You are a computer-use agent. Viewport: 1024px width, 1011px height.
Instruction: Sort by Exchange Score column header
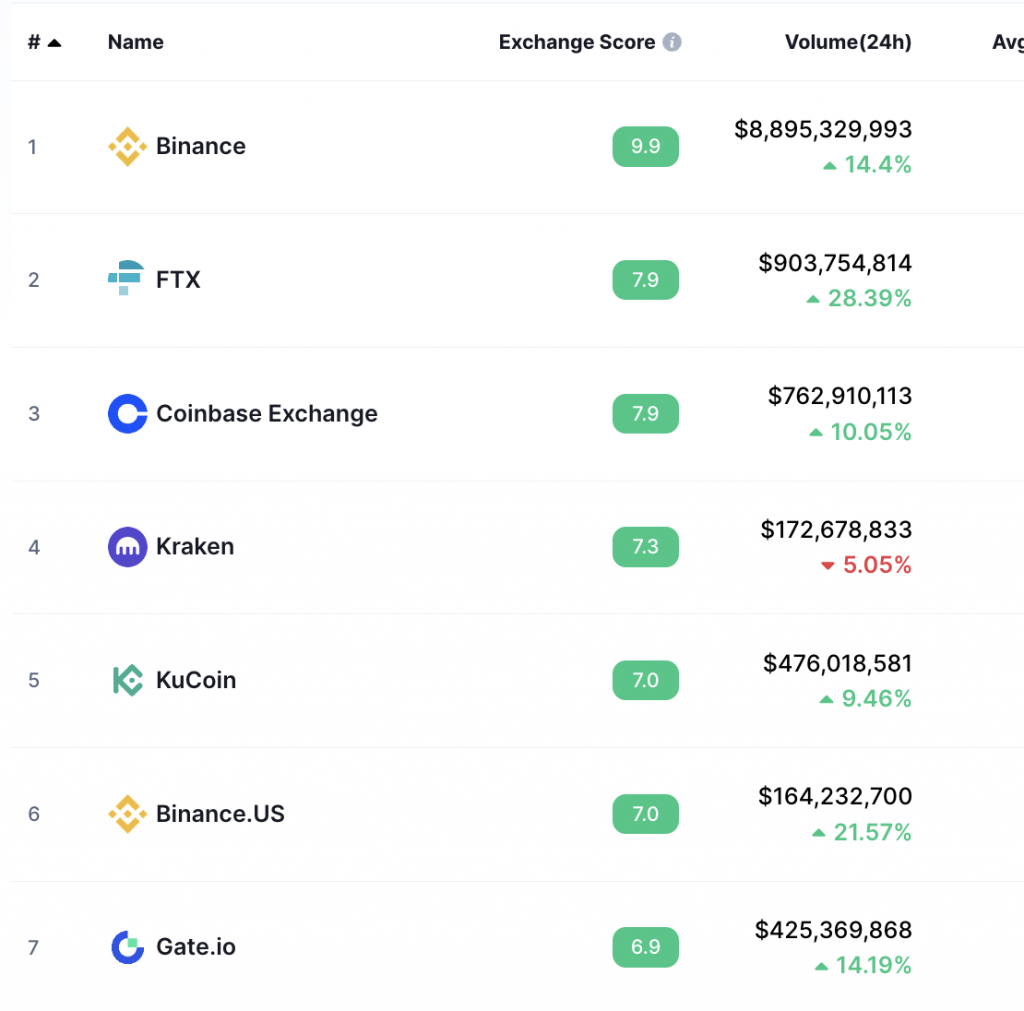click(577, 42)
